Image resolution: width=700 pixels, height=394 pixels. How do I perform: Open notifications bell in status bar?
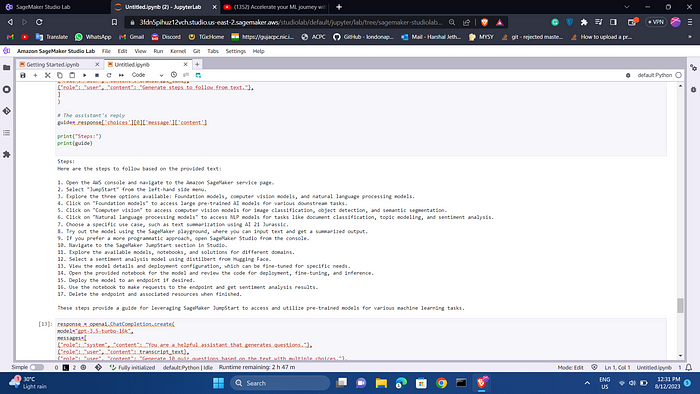[x=689, y=368]
